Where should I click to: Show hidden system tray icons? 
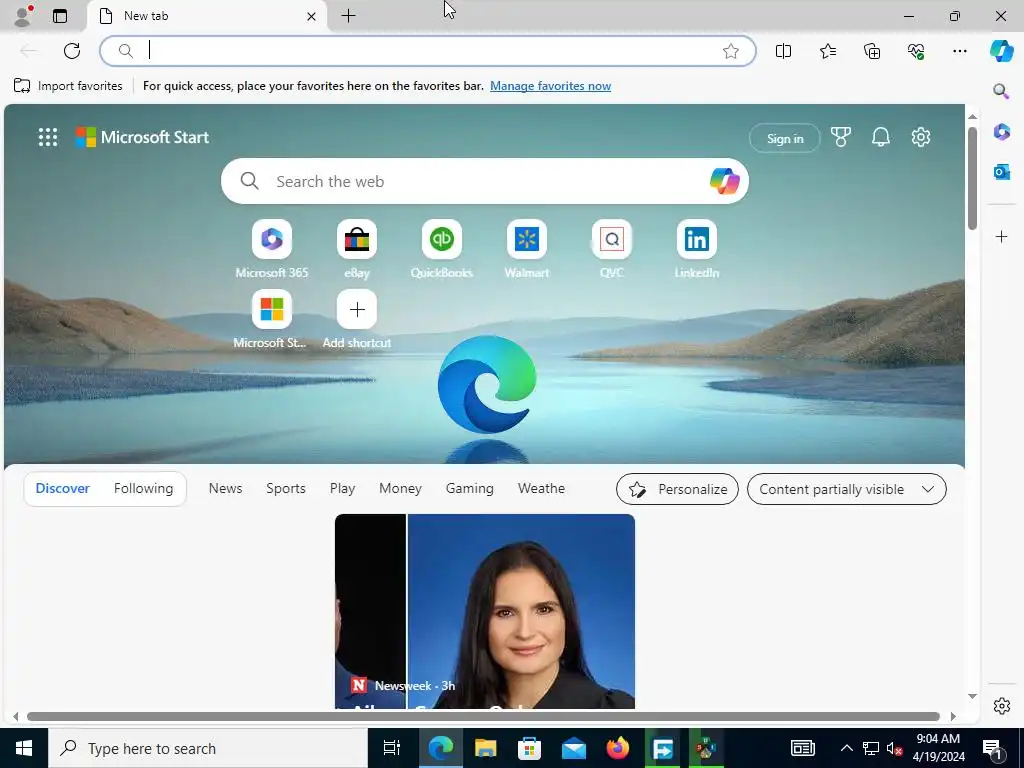pyautogui.click(x=846, y=748)
